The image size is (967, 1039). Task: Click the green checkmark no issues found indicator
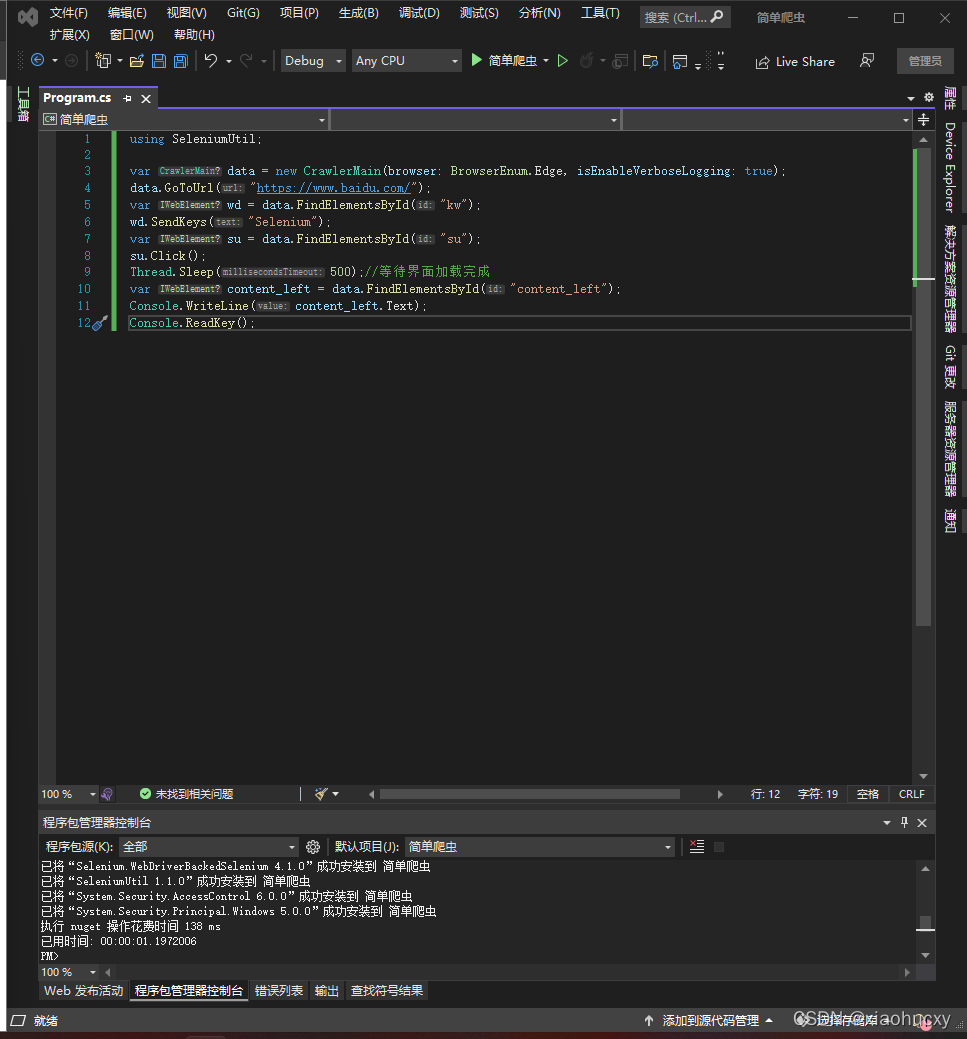click(145, 794)
